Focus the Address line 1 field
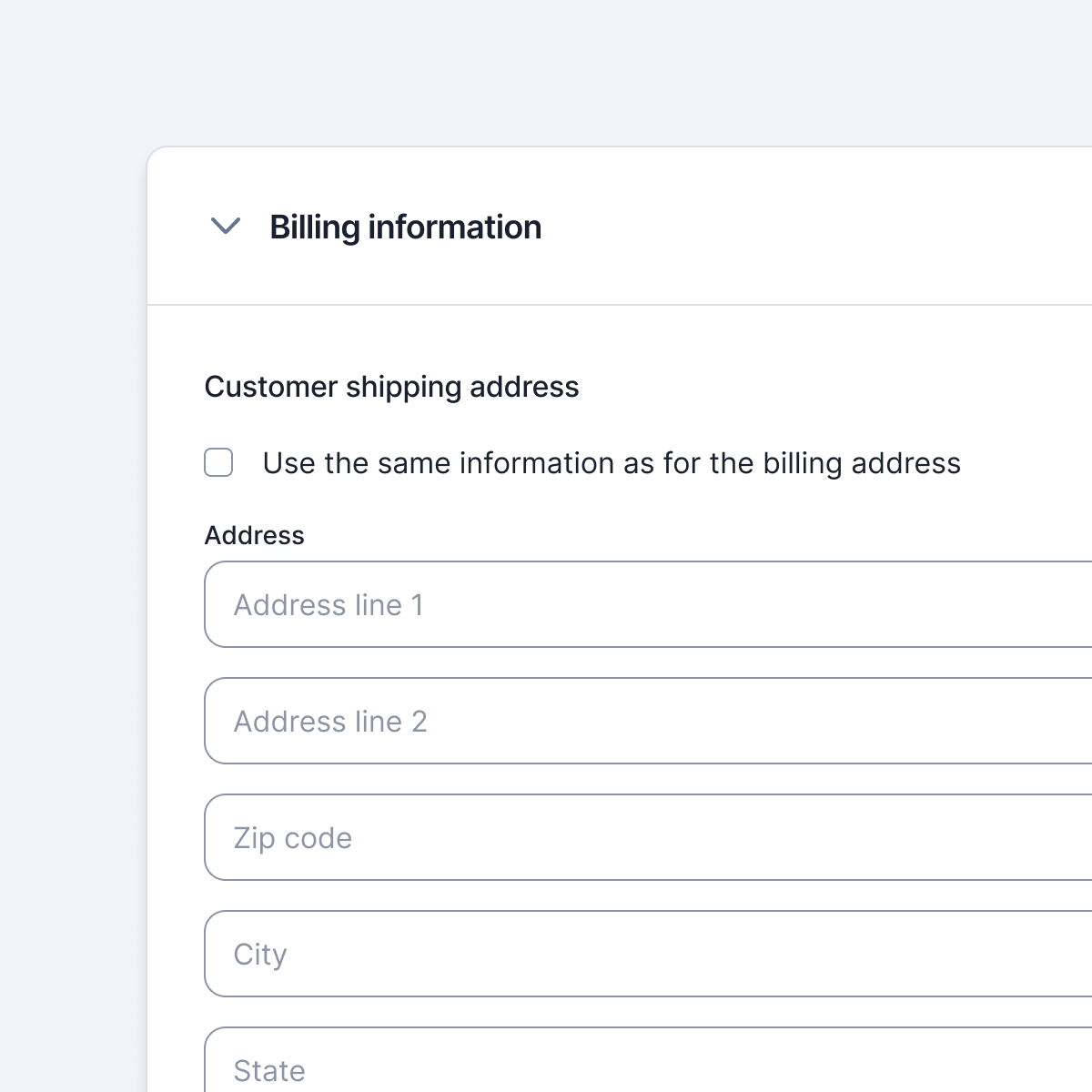 [648, 604]
